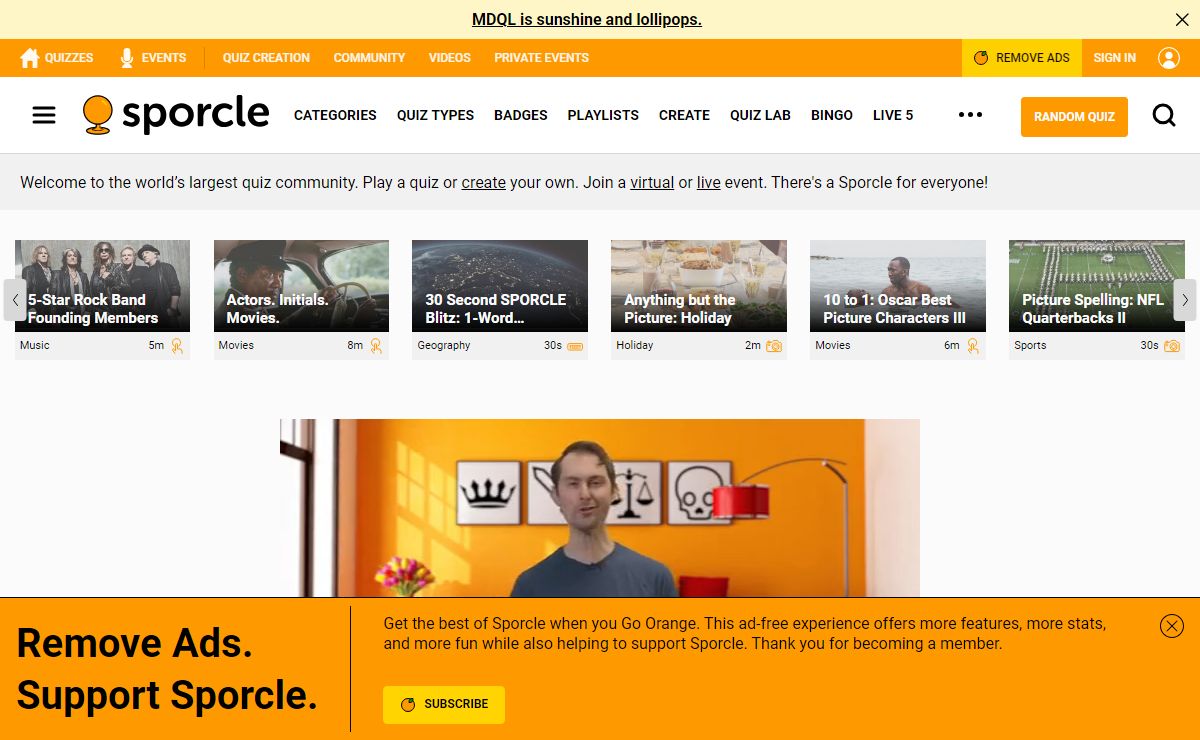Open Events with the microphone icon

(153, 58)
